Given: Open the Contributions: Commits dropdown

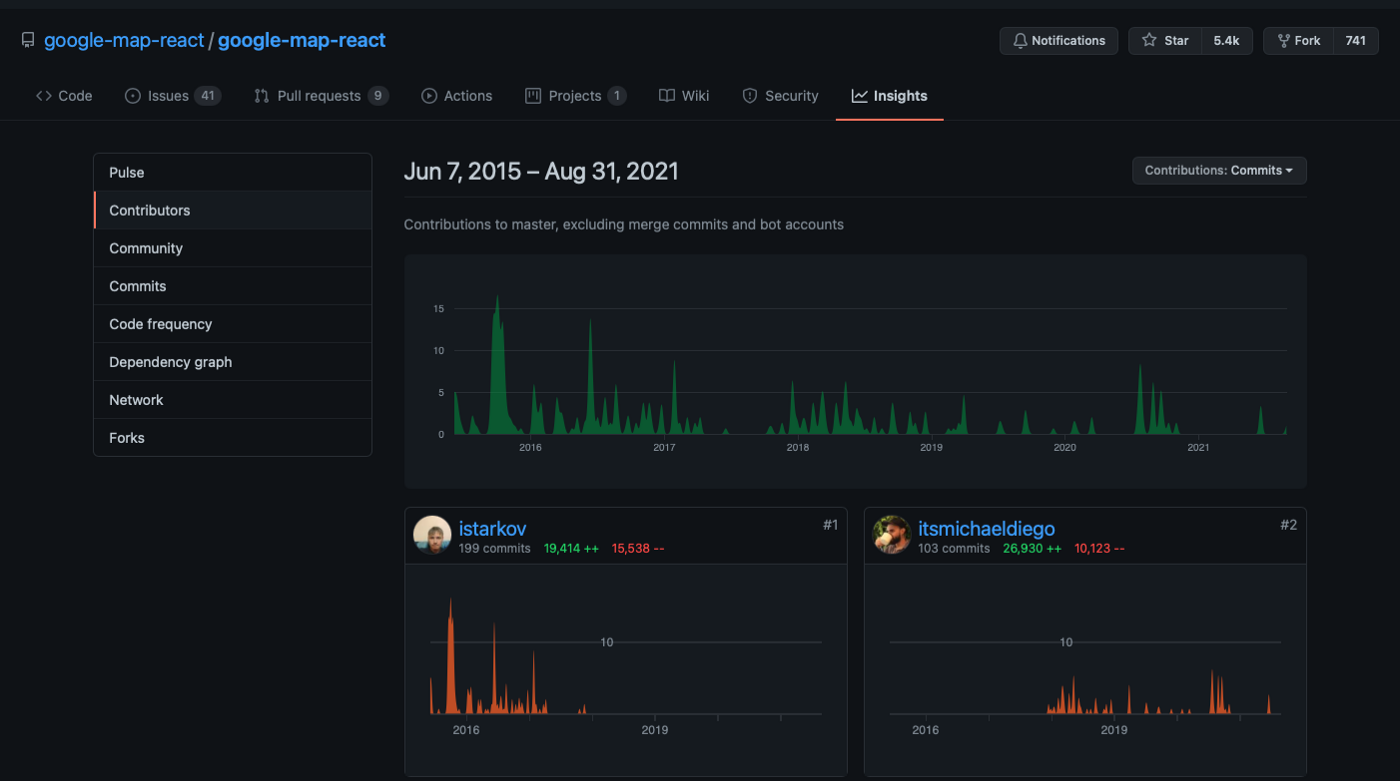Looking at the screenshot, I should [1219, 171].
